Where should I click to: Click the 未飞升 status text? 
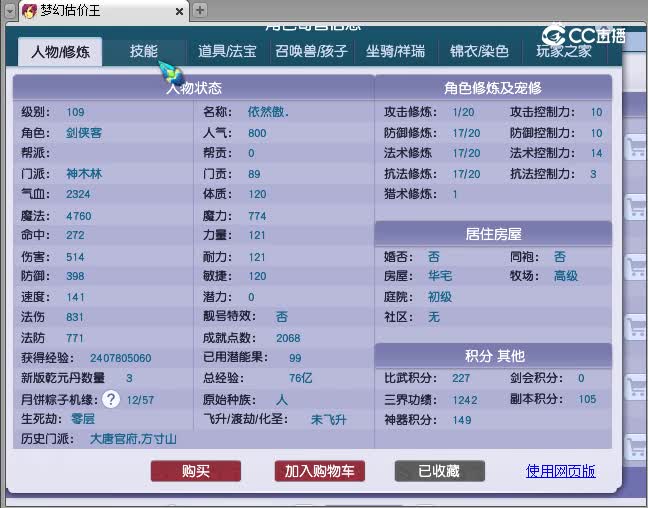[329, 420]
